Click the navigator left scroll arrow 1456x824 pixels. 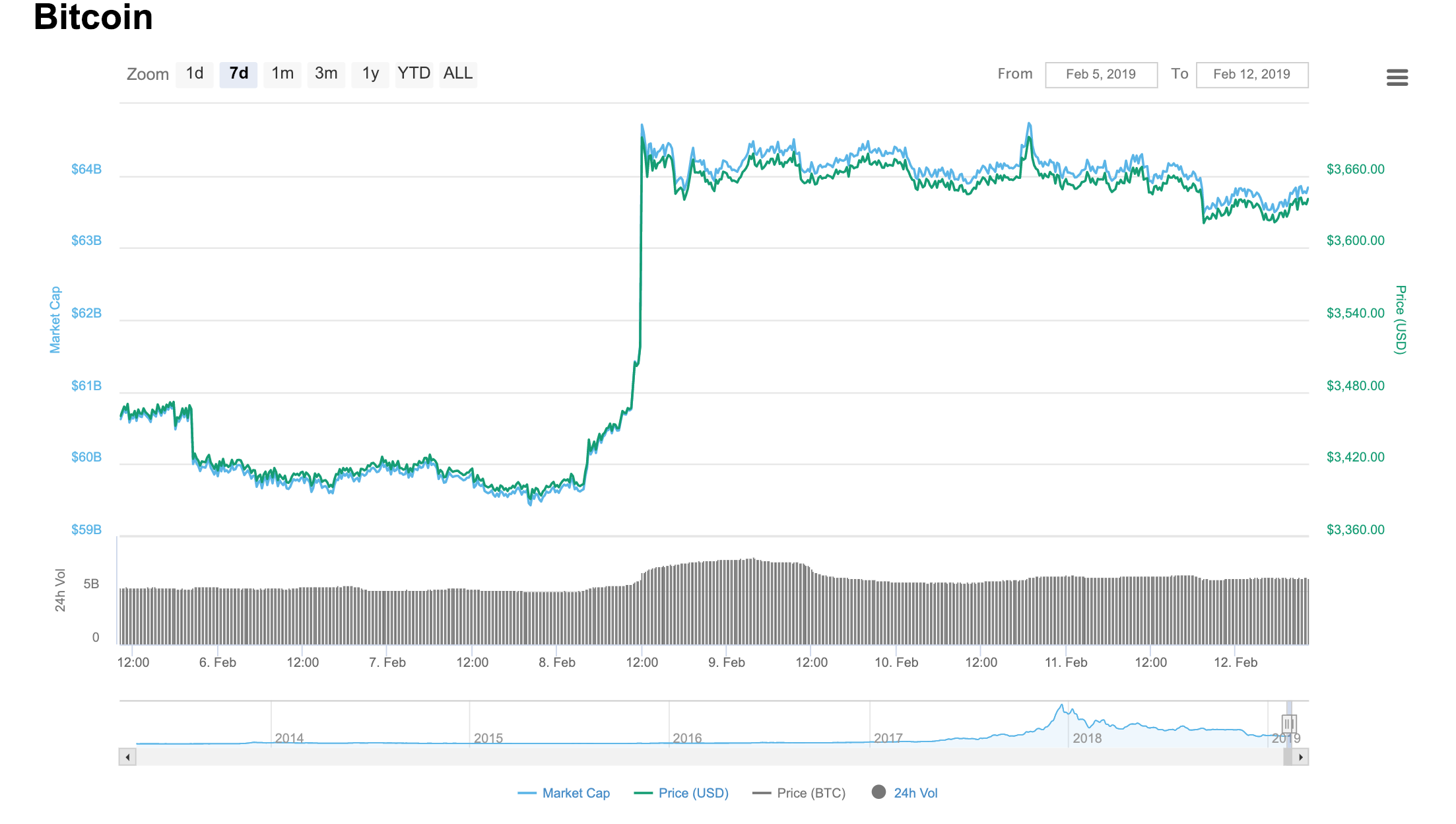coord(127,757)
